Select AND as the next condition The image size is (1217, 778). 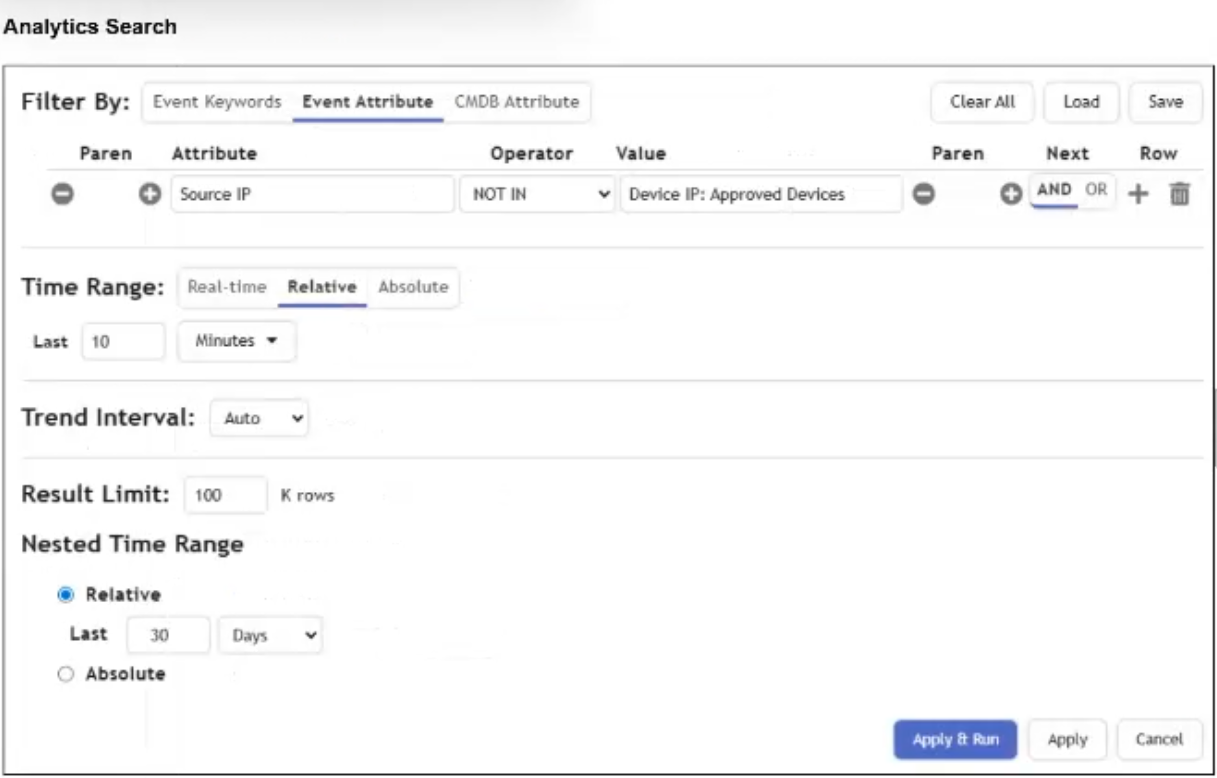click(1054, 191)
